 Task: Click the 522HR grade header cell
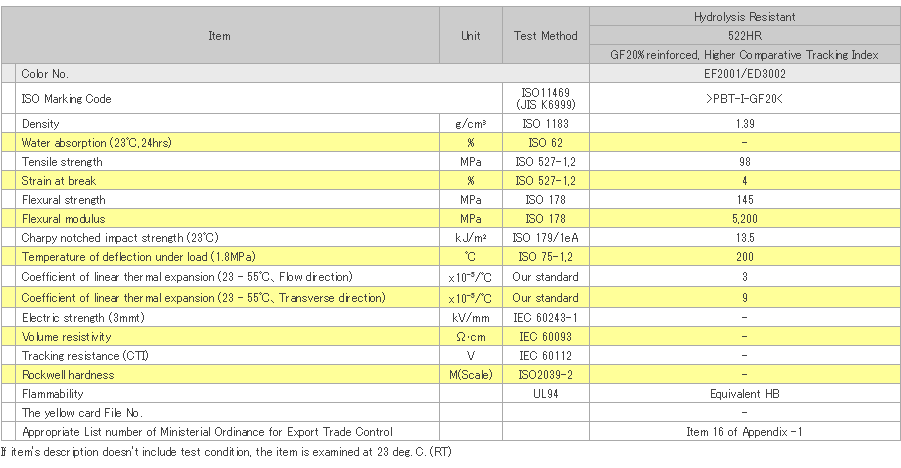[745, 36]
